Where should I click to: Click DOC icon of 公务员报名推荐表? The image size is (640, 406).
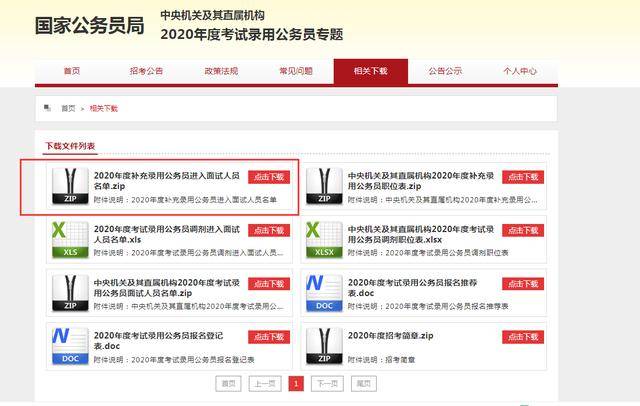[324, 293]
